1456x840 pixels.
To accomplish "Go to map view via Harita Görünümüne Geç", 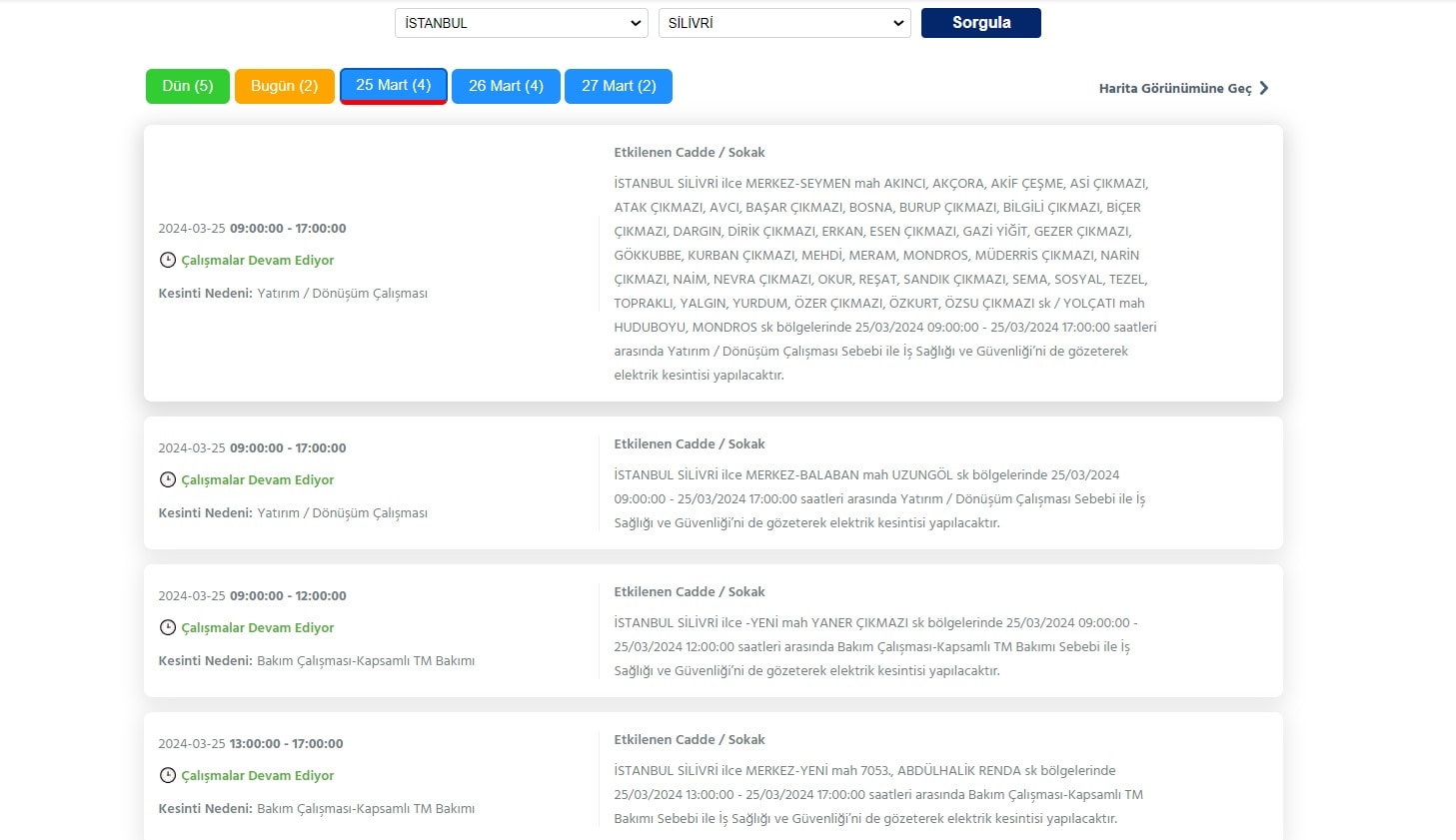I will pyautogui.click(x=1174, y=88).
